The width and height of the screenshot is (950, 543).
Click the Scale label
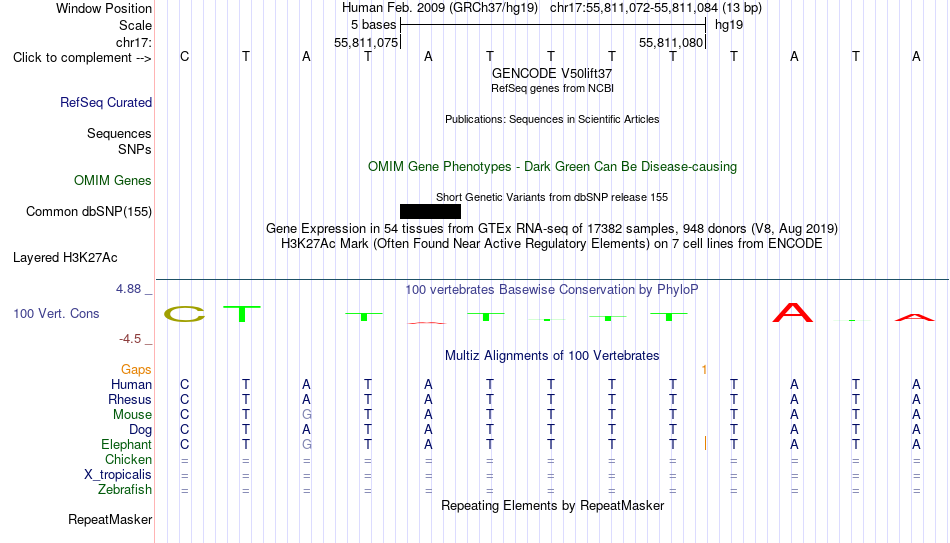(136, 25)
